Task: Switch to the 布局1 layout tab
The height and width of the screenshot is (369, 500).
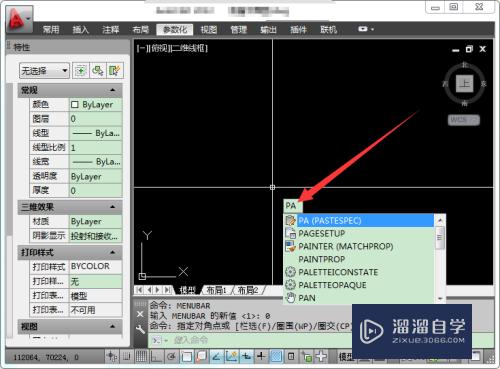Action: tap(216, 290)
